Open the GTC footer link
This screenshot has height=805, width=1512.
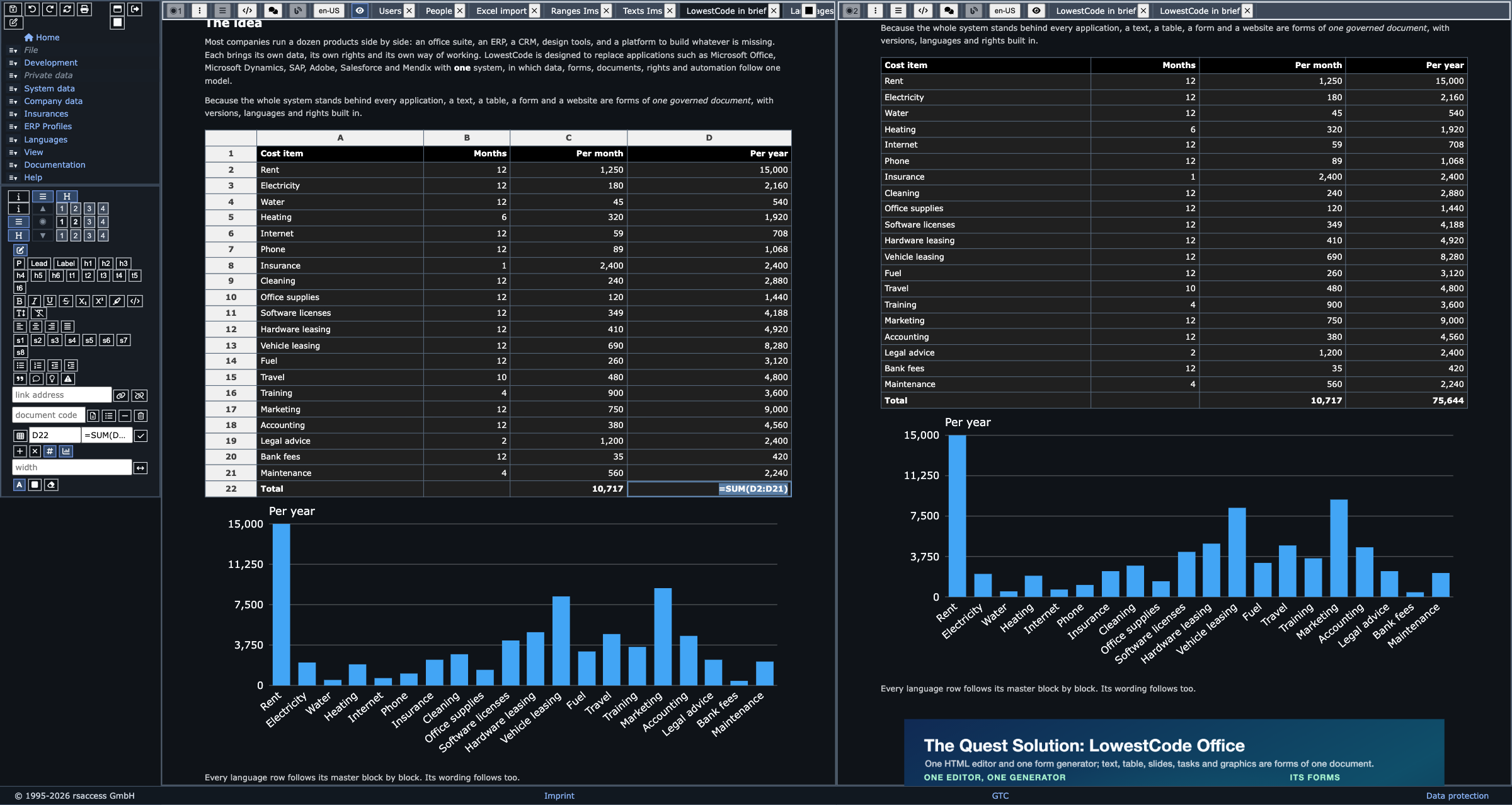(1000, 796)
